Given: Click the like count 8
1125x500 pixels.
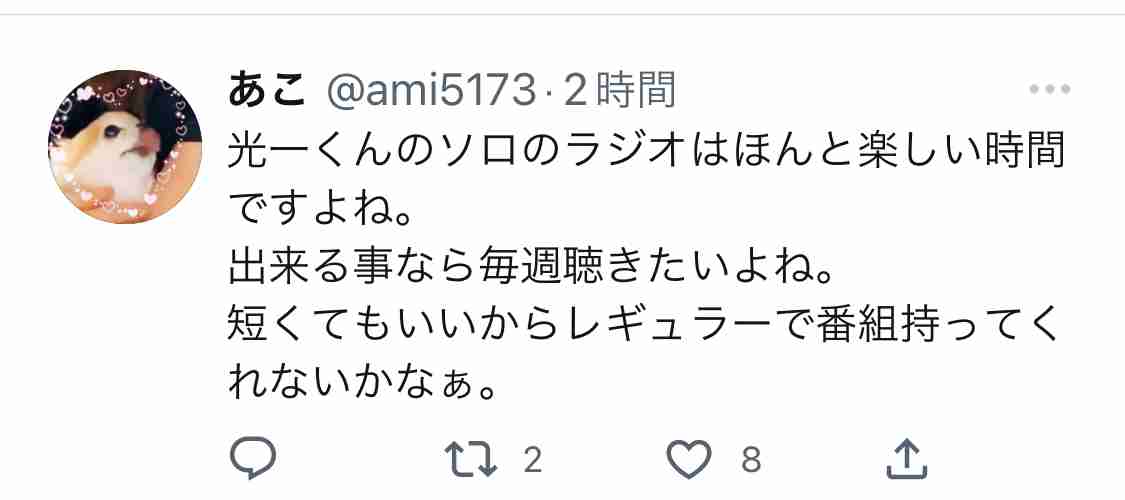Looking at the screenshot, I should click(750, 459).
